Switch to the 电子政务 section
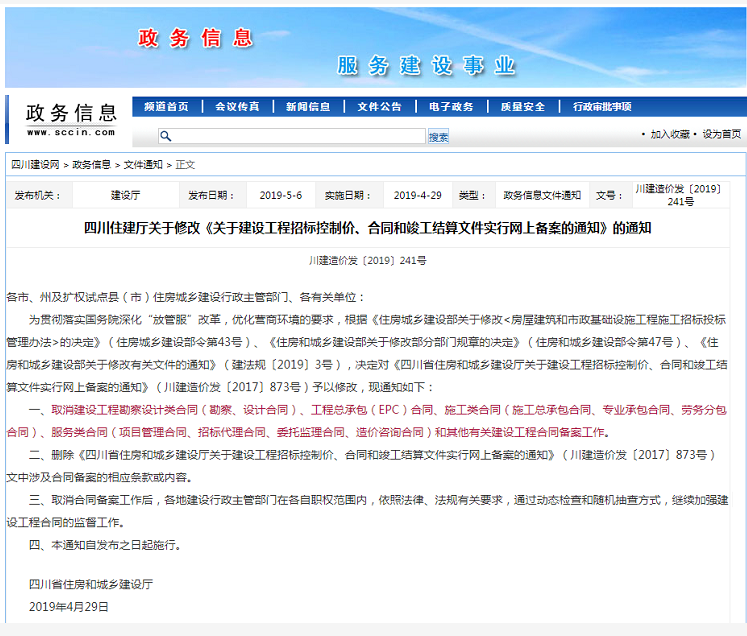This screenshot has height=636, width=747. (x=451, y=107)
